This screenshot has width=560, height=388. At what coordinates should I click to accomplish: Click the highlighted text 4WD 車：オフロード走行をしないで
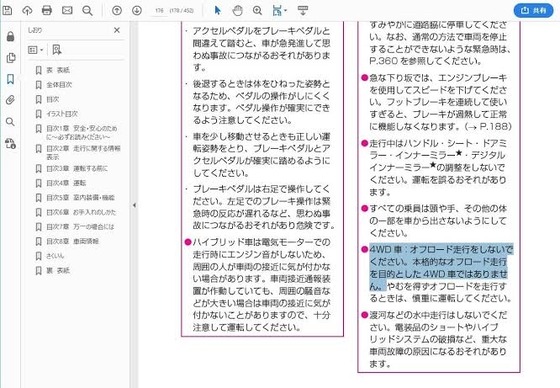click(441, 249)
